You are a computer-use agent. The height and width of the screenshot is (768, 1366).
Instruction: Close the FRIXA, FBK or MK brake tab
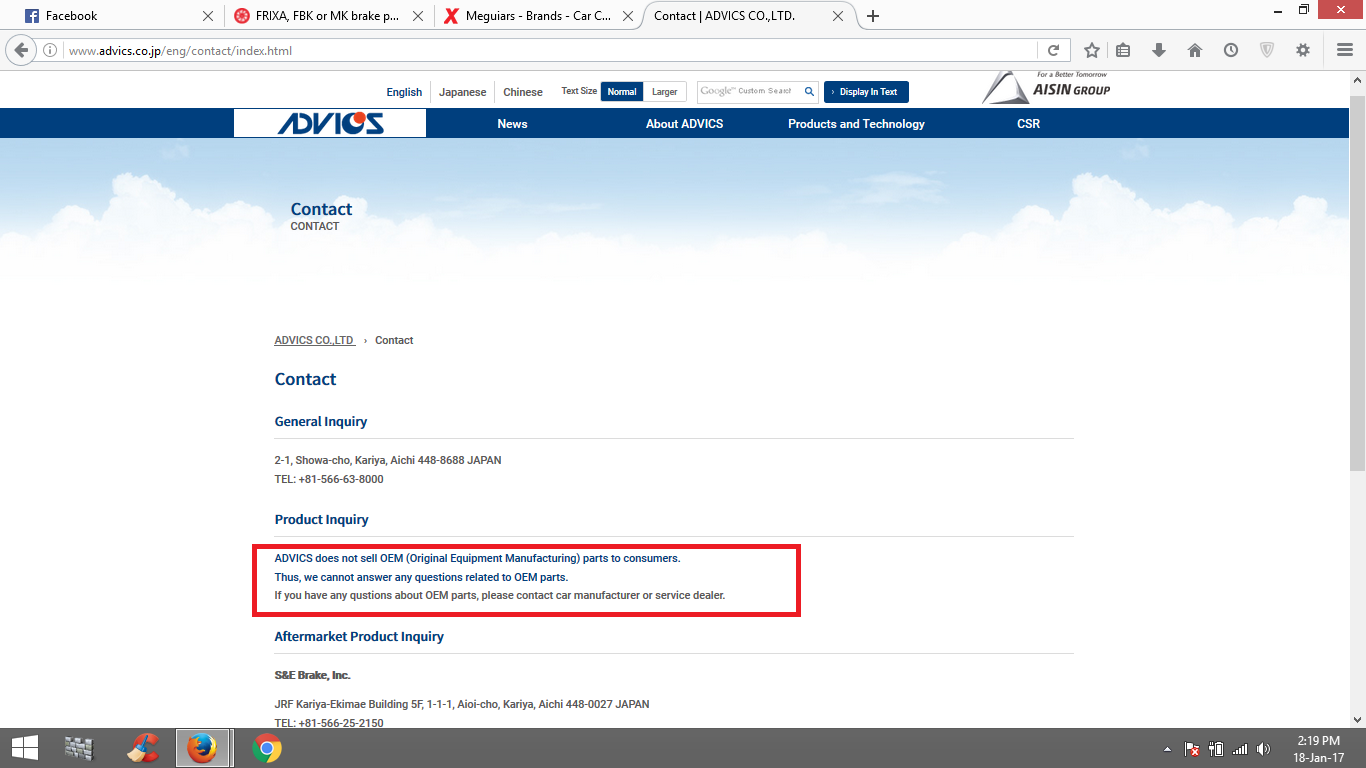[x=418, y=16]
